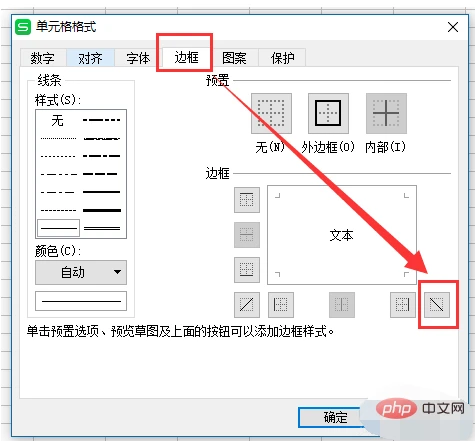Click the WPS spreadsheet logo icon in the title bar

point(23,27)
